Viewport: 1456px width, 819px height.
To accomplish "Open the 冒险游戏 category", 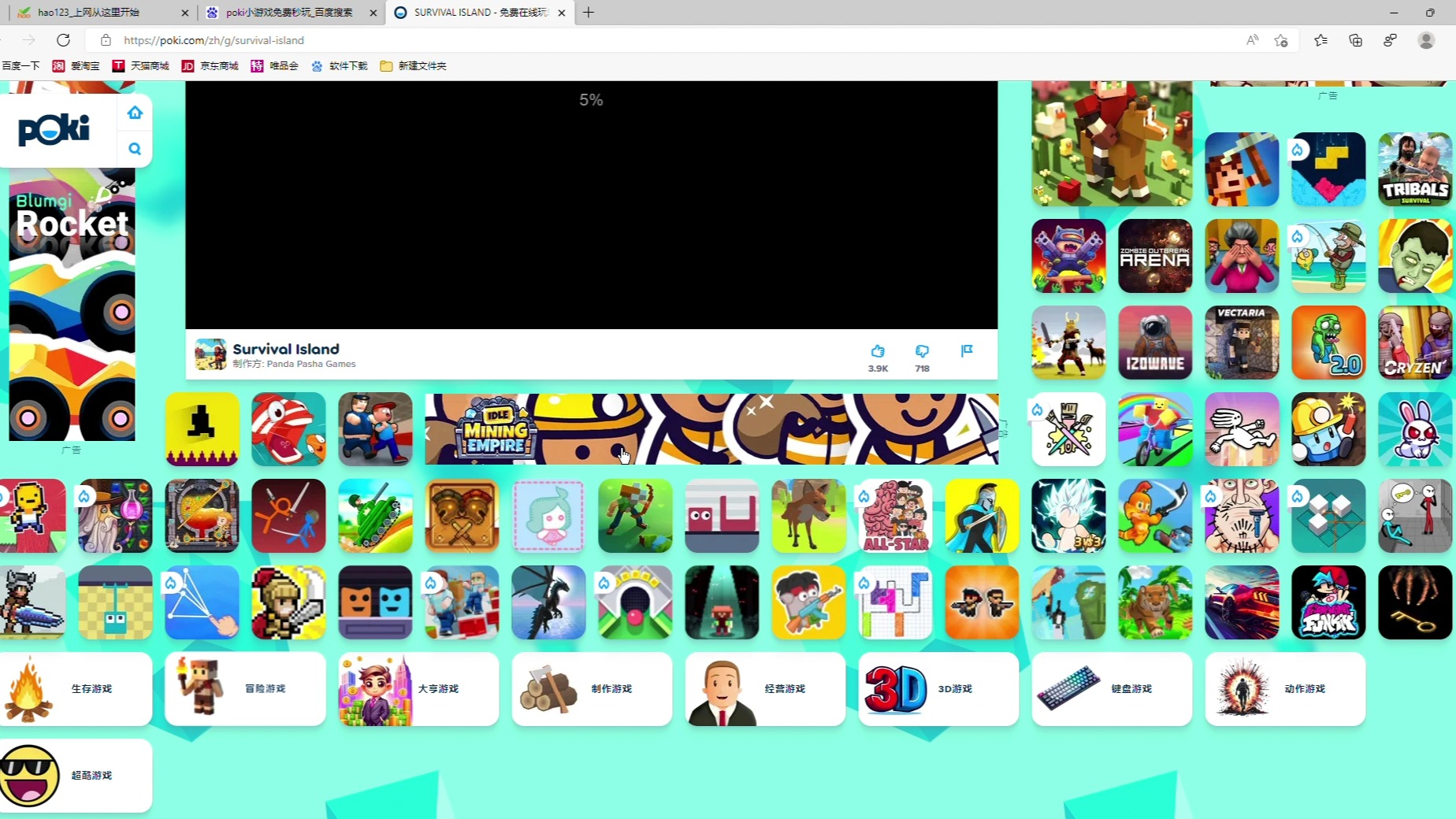I will click(x=245, y=689).
